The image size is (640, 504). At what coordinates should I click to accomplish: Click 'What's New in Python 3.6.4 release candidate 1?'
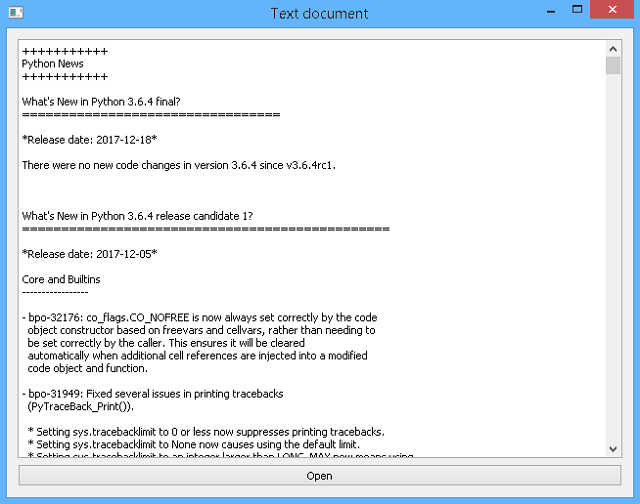(x=137, y=216)
